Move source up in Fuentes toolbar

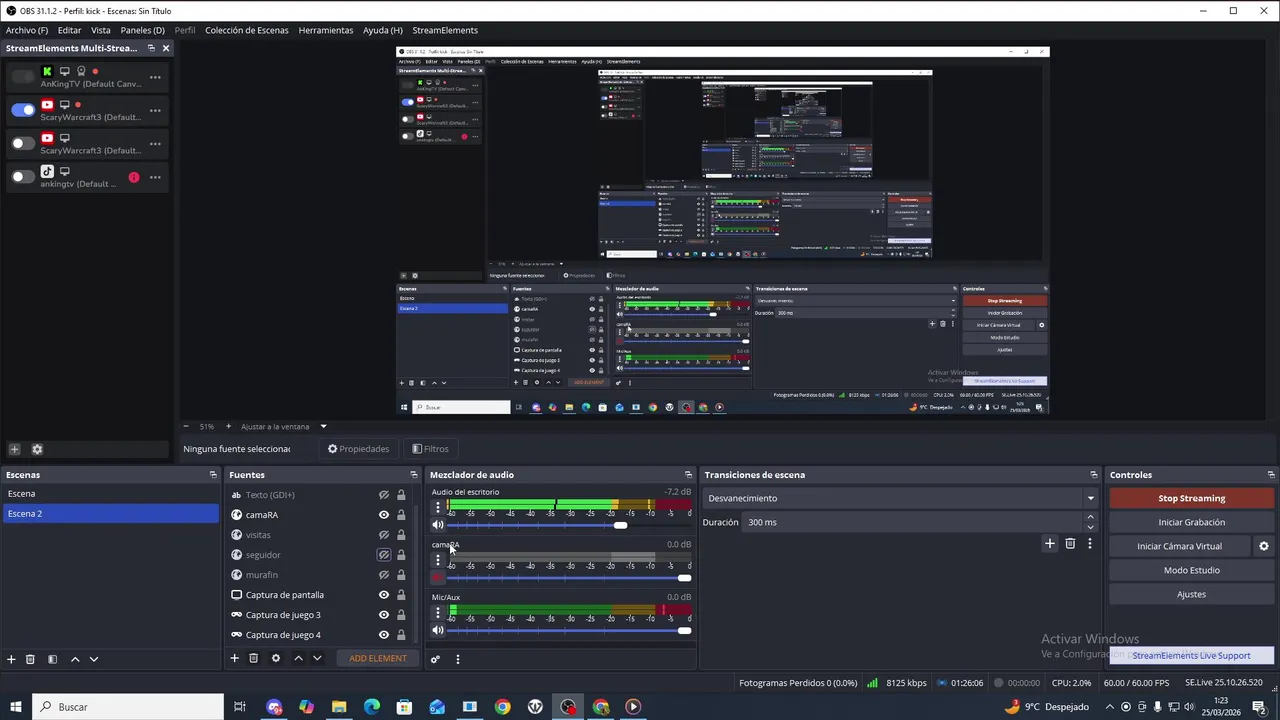coord(298,658)
